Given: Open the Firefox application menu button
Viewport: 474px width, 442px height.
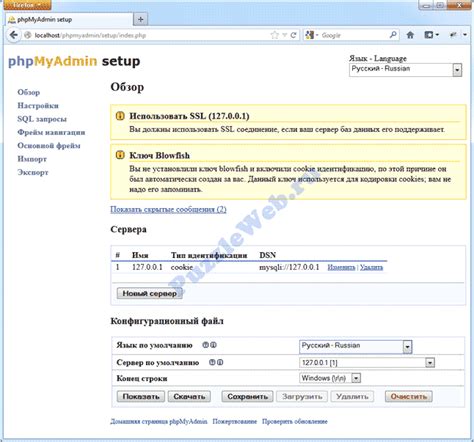Looking at the screenshot, I should coord(26,5).
